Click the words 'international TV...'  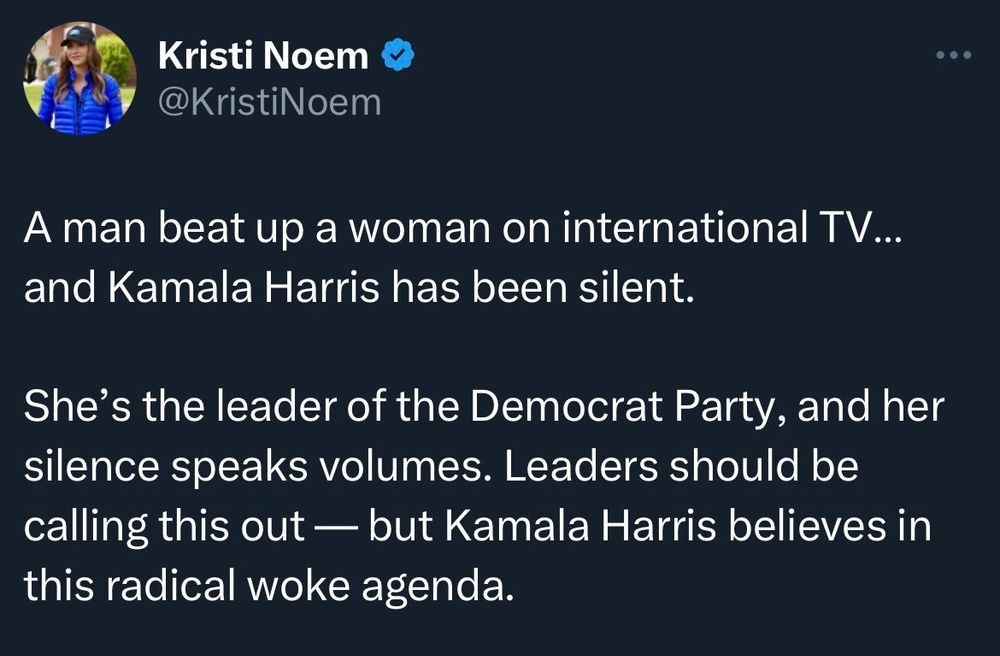pyautogui.click(x=733, y=228)
